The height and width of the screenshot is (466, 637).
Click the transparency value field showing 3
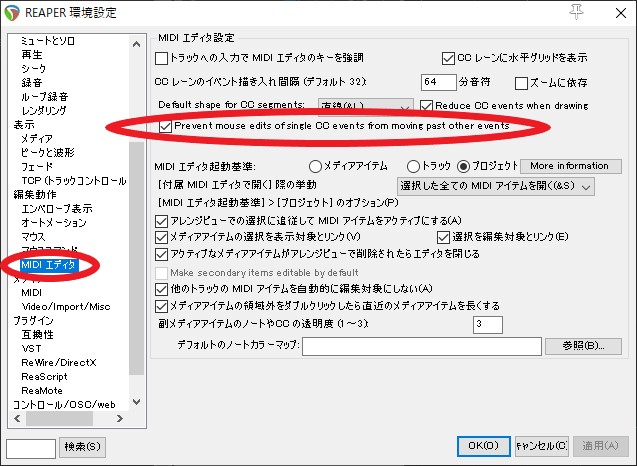tap(488, 325)
